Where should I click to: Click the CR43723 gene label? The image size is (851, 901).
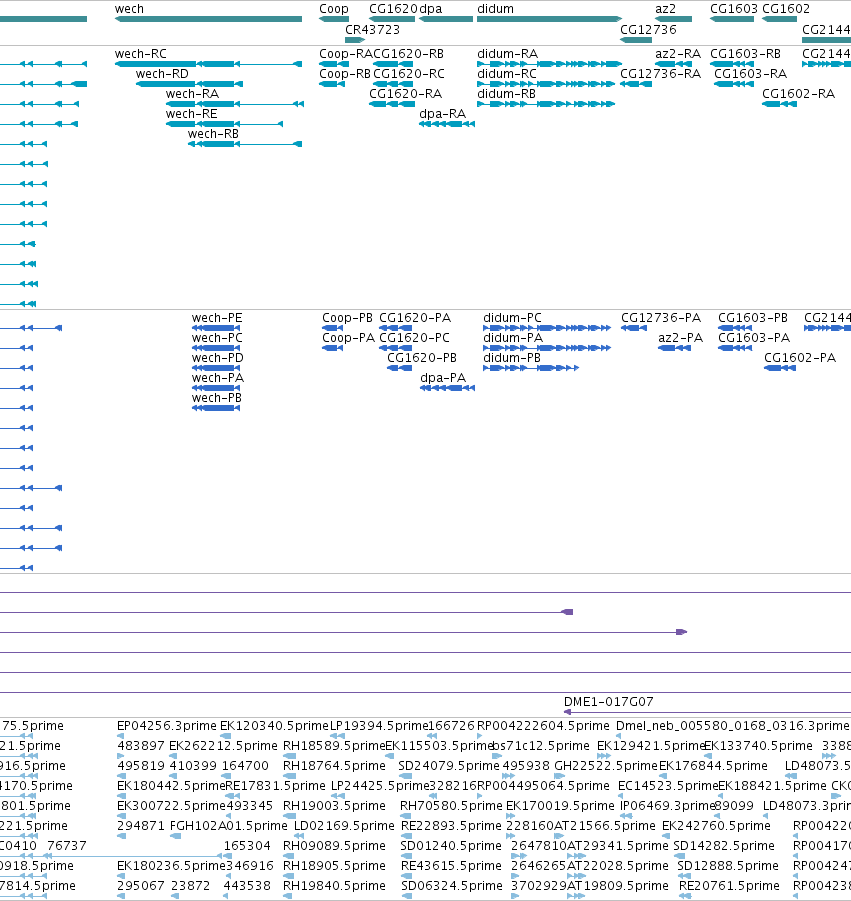[x=372, y=29]
